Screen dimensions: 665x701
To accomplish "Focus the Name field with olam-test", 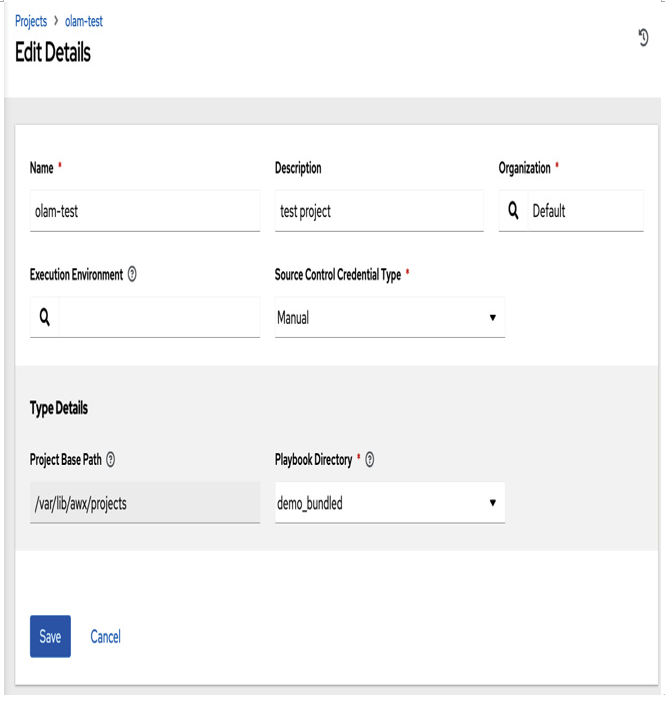I will pyautogui.click(x=145, y=211).
